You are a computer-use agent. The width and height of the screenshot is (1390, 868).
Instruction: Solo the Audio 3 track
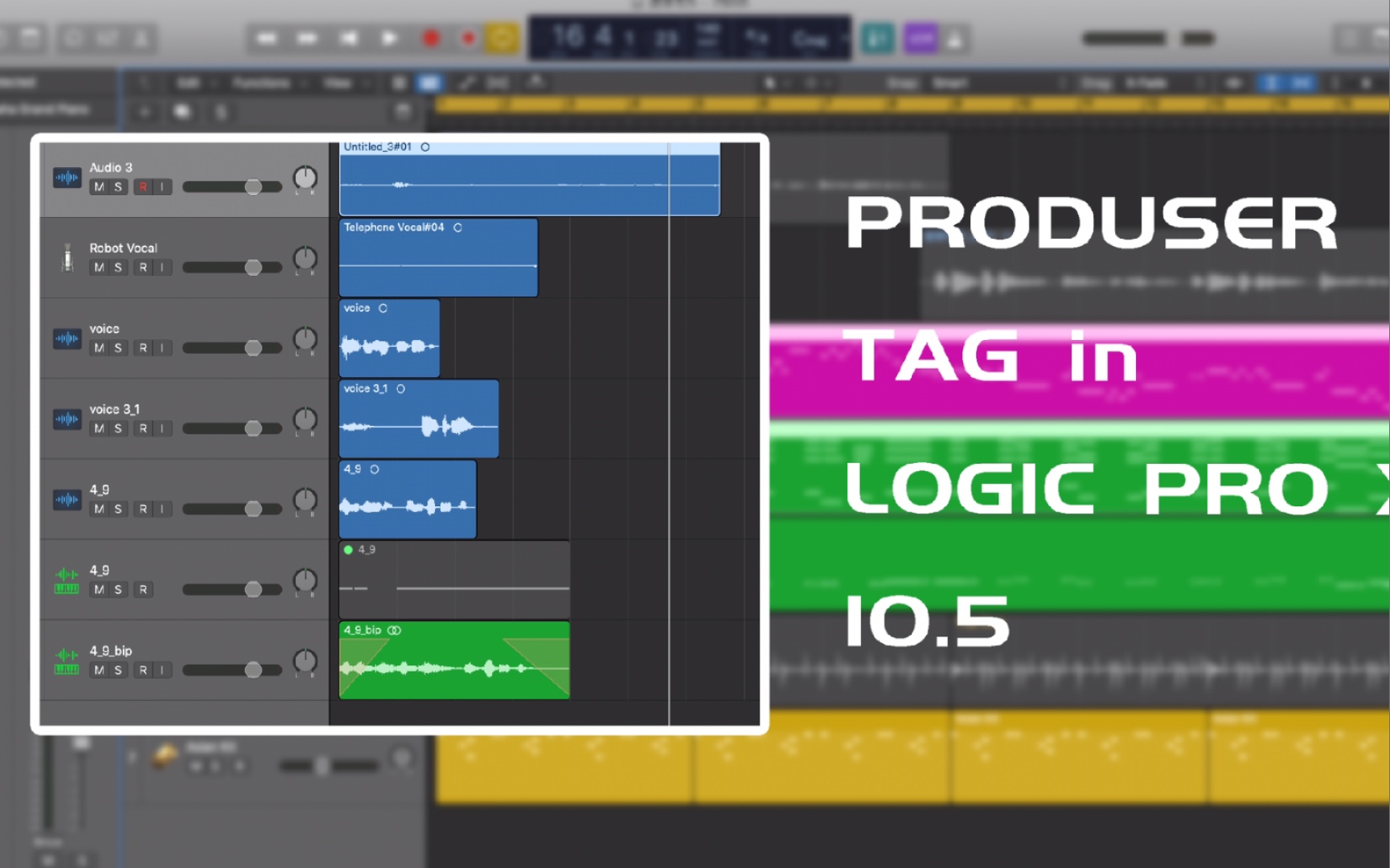click(118, 187)
